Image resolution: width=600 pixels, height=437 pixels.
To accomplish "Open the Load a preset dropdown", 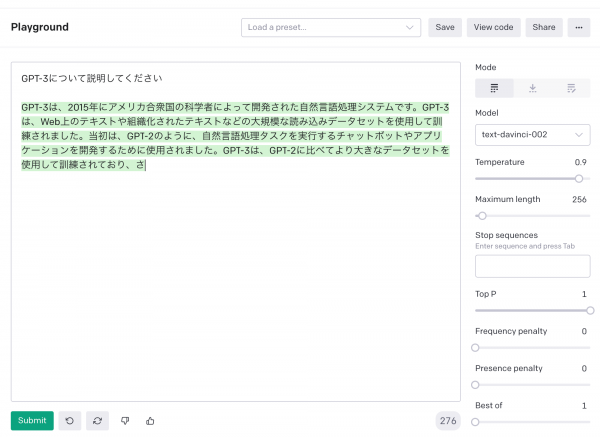I will coord(331,28).
